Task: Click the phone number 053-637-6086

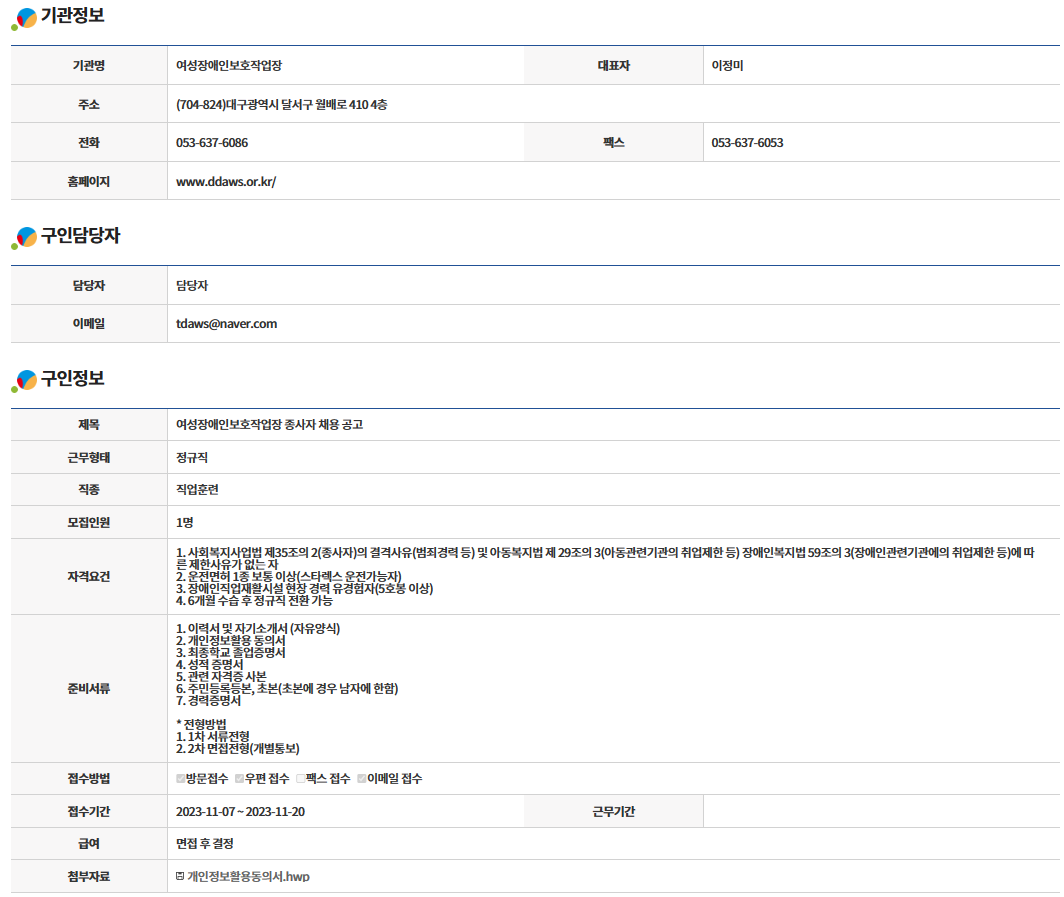Action: 212,143
